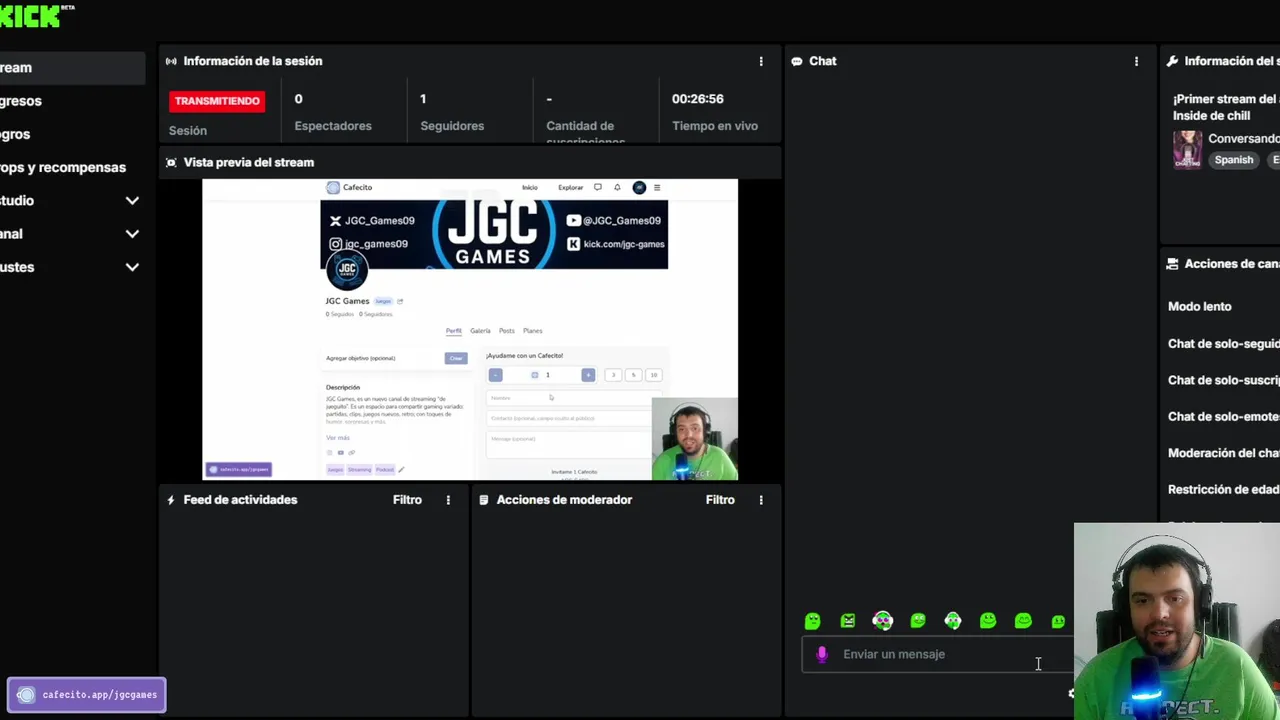Viewport: 1280px width, 720px height.
Task: Click the 00:26:56 live time value
Action: (x=698, y=99)
